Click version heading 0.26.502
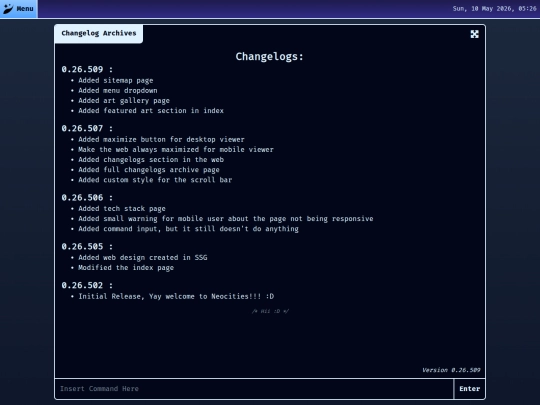Image resolution: width=540 pixels, height=405 pixels. [x=87, y=285]
